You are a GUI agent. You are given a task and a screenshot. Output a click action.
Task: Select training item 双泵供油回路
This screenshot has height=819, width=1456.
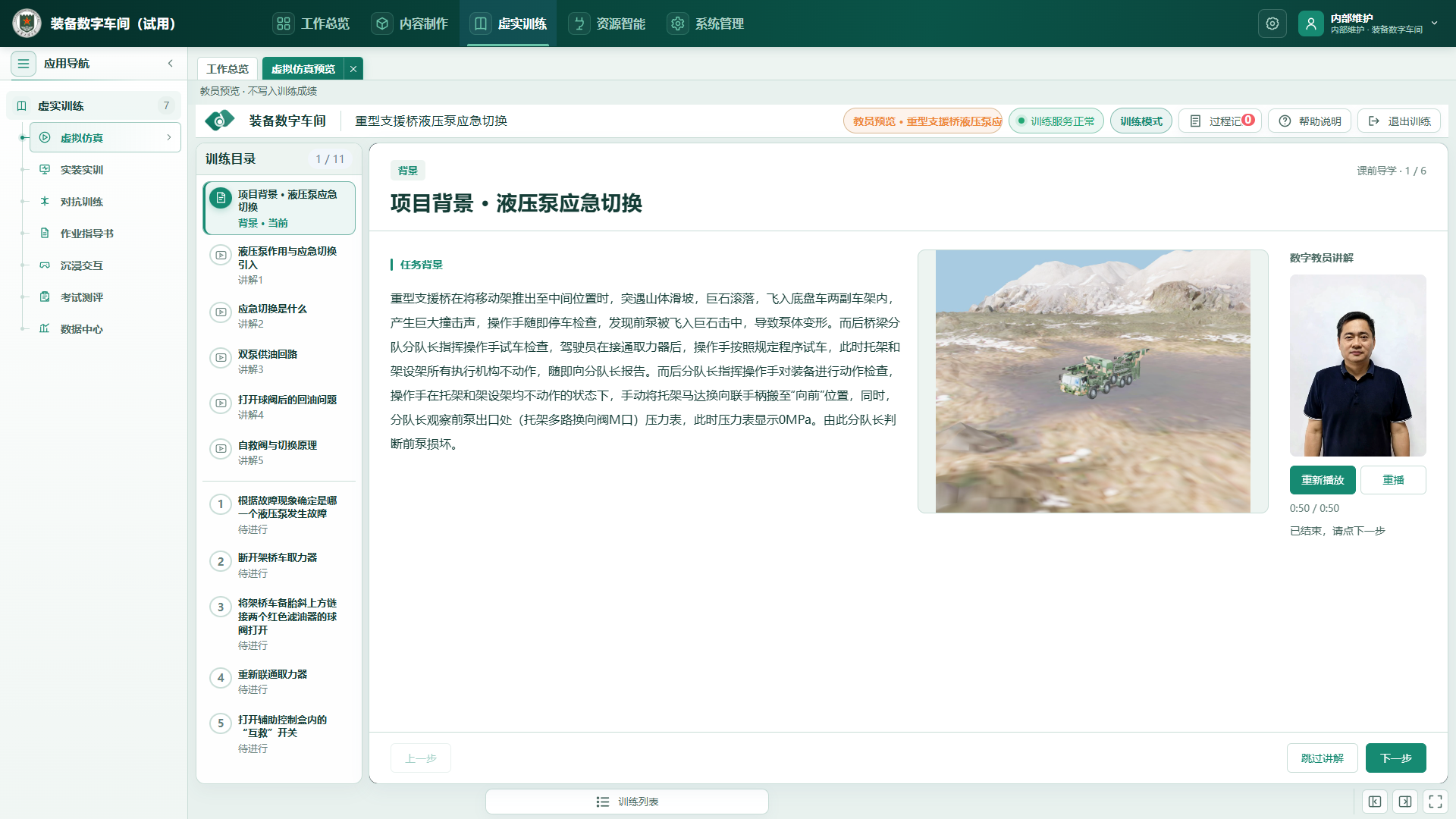point(279,361)
